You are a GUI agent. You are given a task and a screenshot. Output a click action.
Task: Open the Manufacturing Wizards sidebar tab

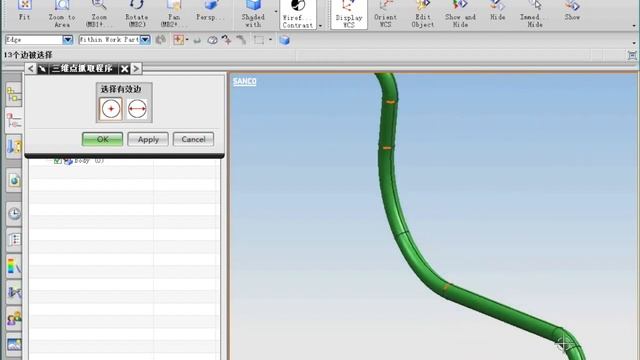tap(14, 292)
